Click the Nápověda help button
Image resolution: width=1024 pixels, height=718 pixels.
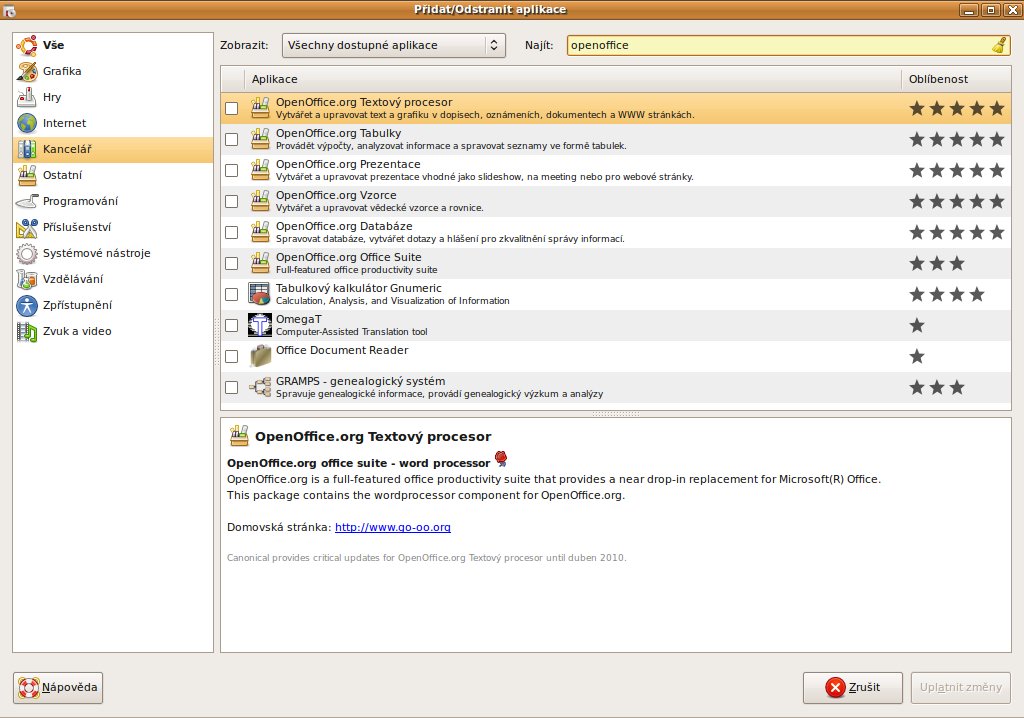coord(58,687)
